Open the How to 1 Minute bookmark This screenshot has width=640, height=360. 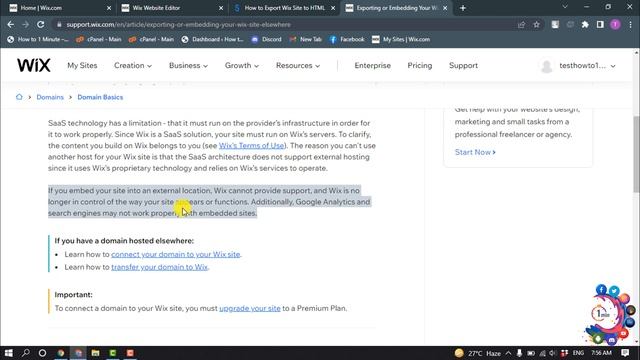[38, 39]
